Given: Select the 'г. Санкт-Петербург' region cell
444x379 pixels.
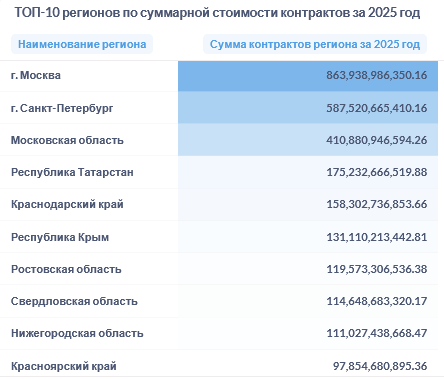Looking at the screenshot, I should 62,108.
